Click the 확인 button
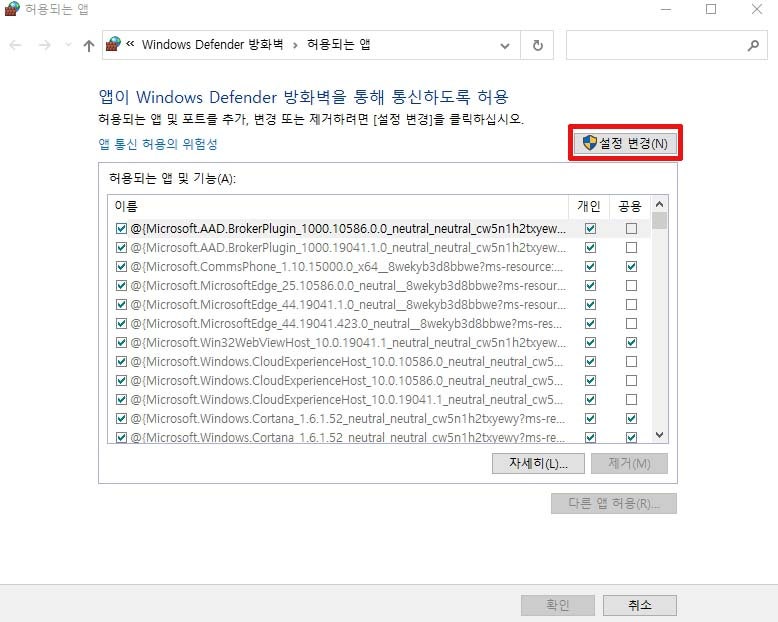This screenshot has width=778, height=622. click(558, 605)
